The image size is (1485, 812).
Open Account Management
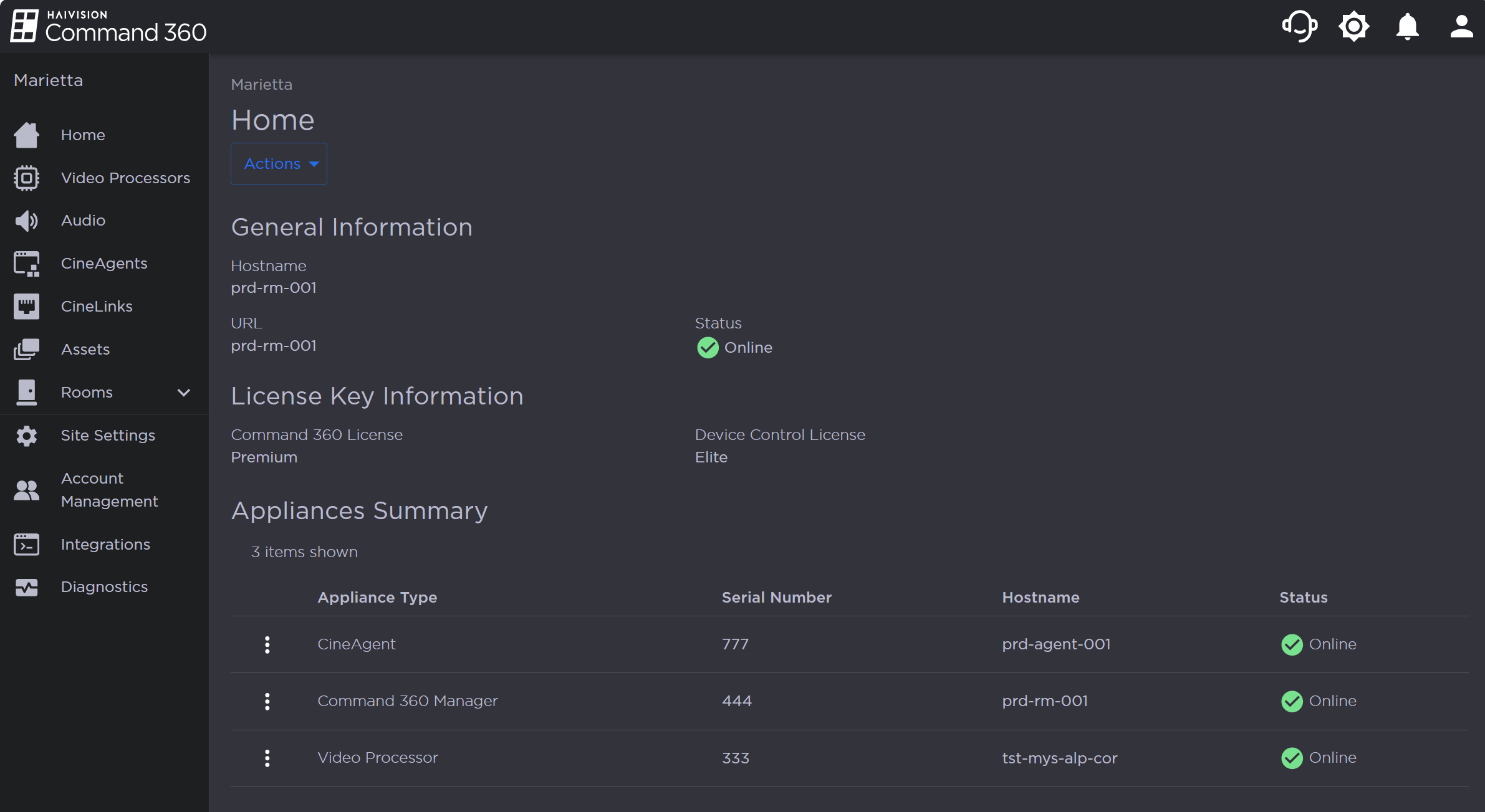tap(109, 490)
